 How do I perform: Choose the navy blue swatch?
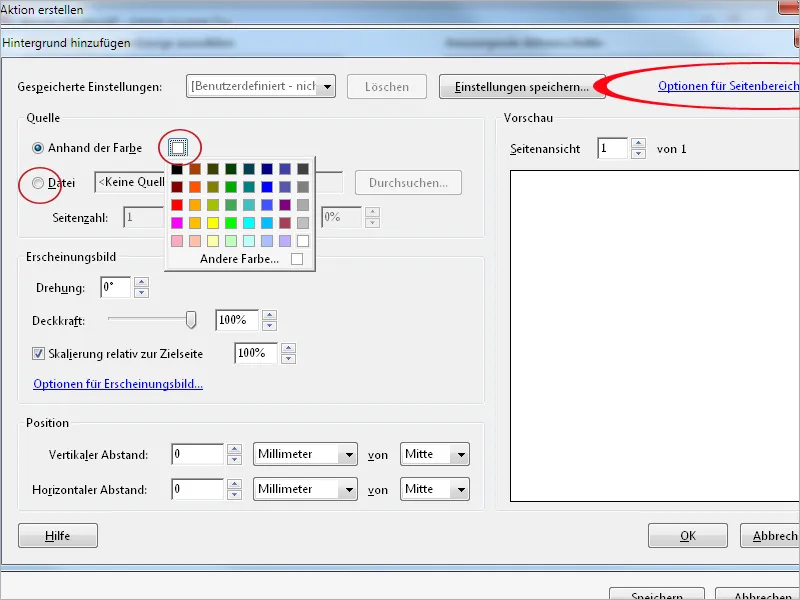pos(267,169)
